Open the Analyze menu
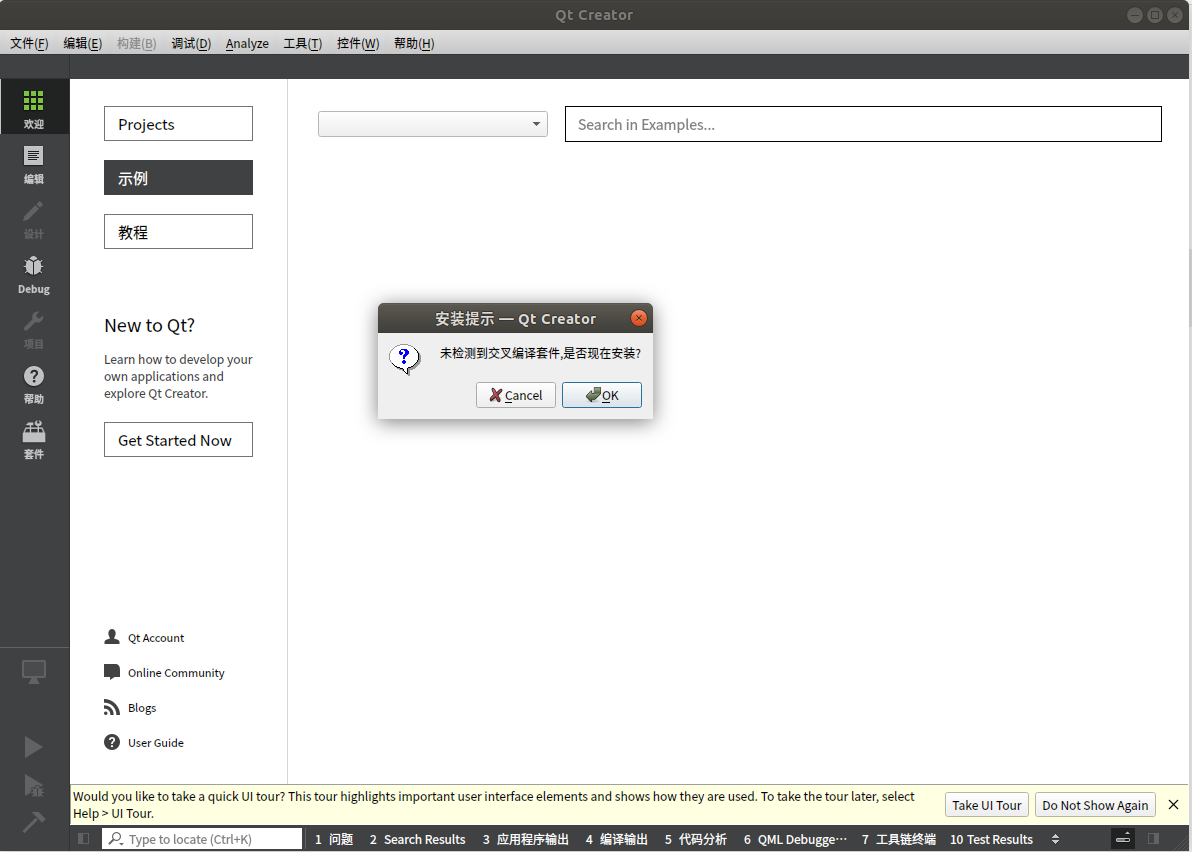Viewport: 1192px width, 852px height. coord(247,44)
